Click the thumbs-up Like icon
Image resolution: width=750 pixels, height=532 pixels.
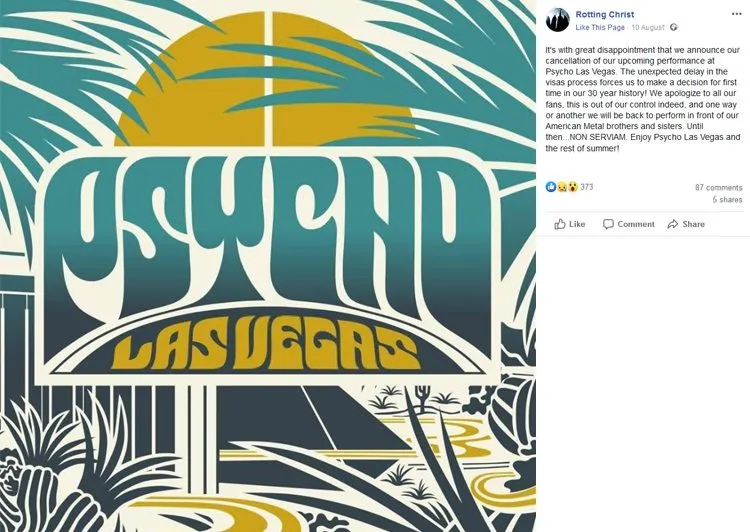pos(560,224)
